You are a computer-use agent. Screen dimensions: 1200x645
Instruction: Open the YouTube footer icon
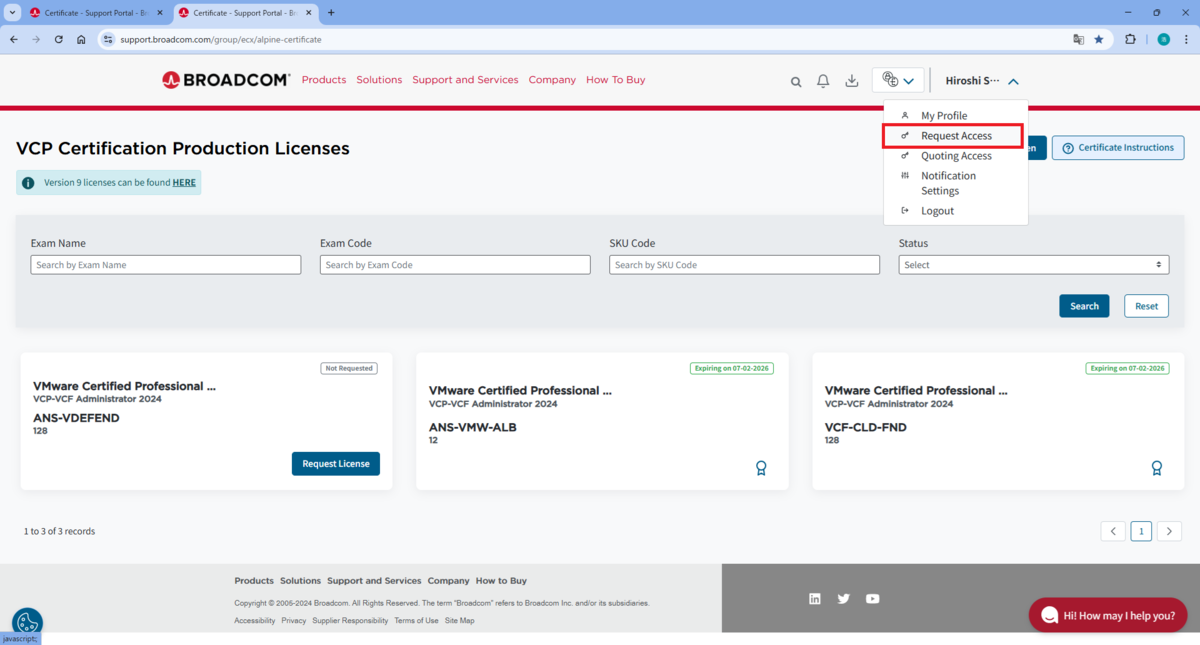point(873,599)
